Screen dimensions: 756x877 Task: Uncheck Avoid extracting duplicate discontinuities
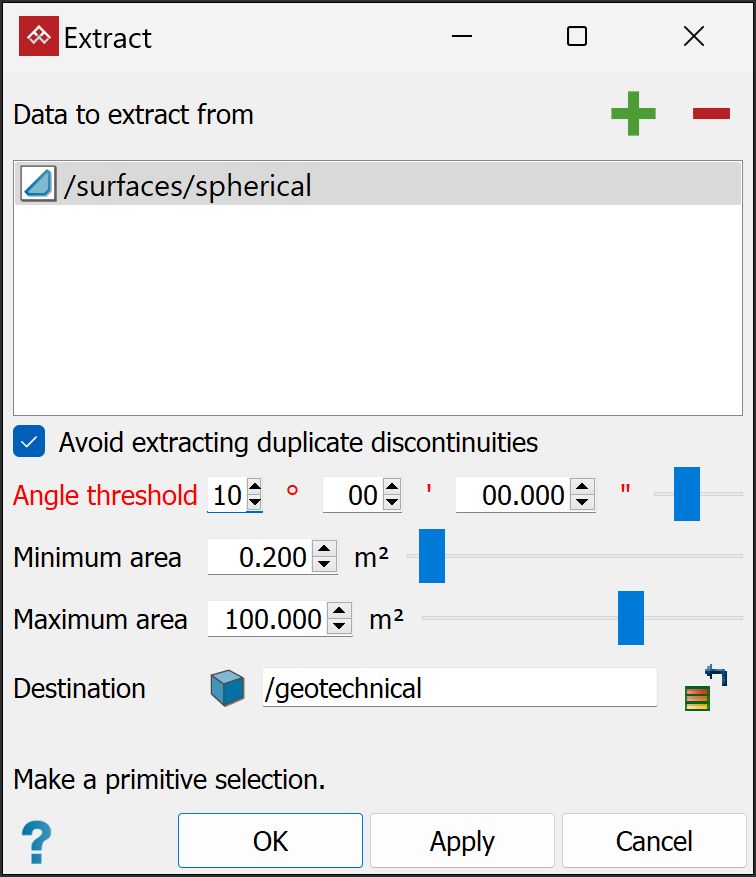pyautogui.click(x=30, y=442)
